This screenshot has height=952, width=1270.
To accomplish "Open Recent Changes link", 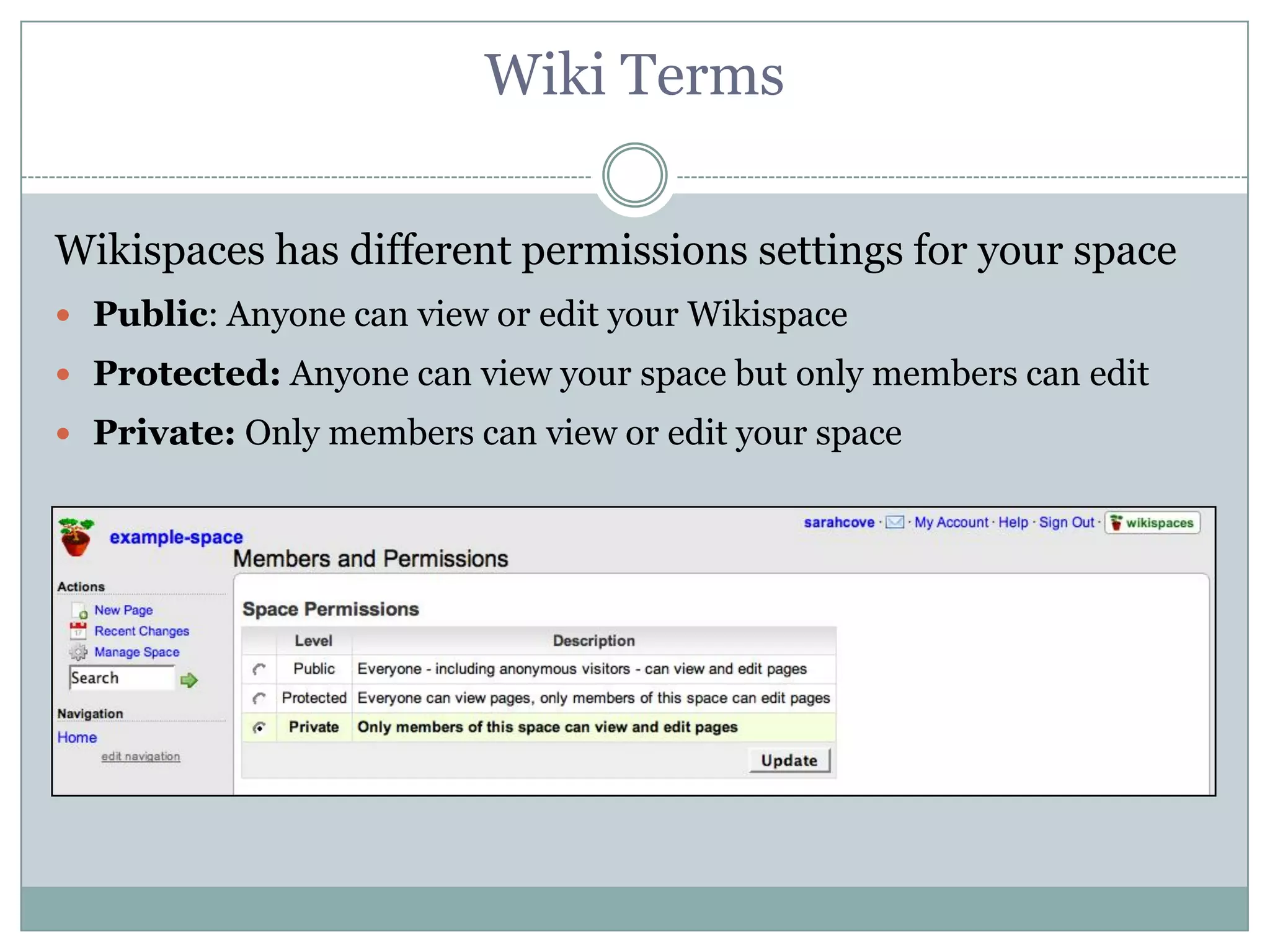I will (141, 631).
